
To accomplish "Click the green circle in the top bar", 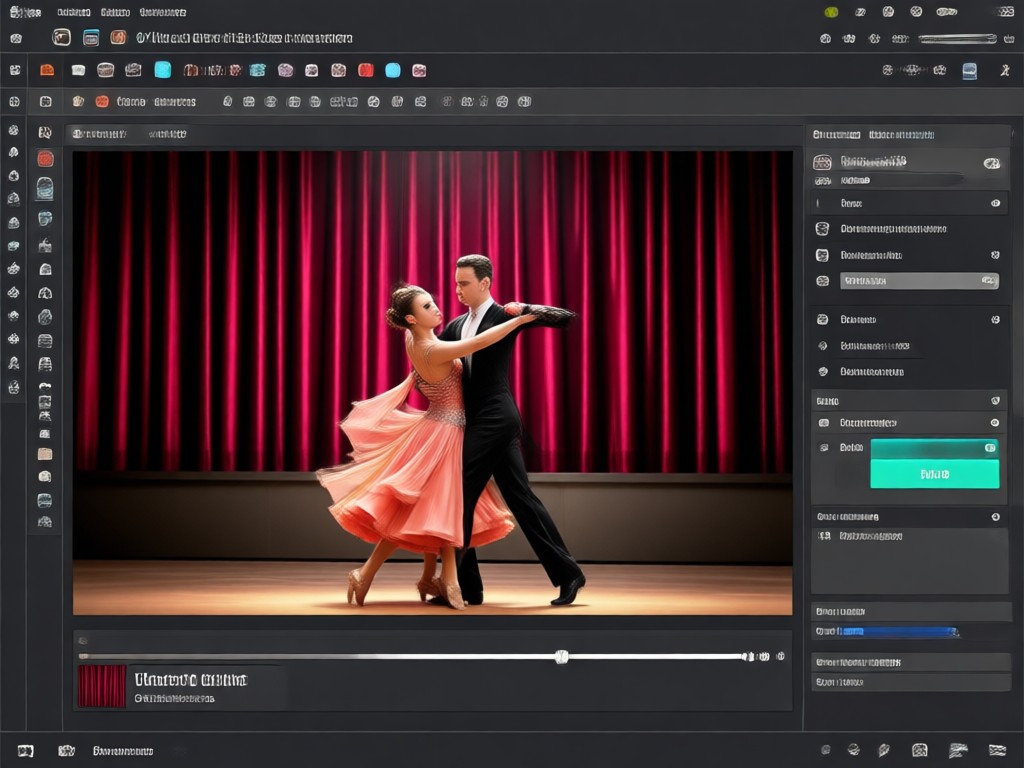I will click(x=831, y=12).
